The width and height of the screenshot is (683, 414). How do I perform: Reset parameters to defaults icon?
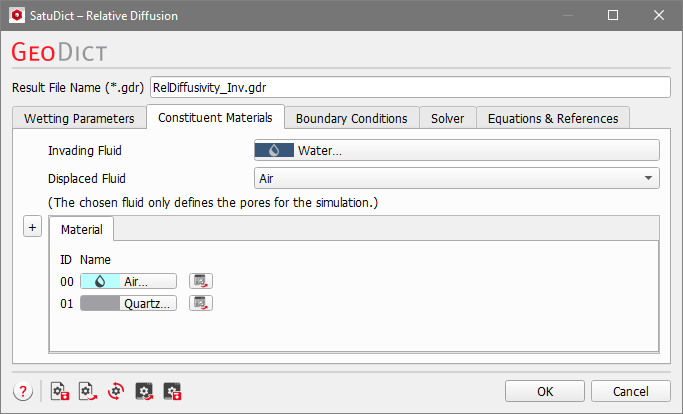click(x=116, y=391)
